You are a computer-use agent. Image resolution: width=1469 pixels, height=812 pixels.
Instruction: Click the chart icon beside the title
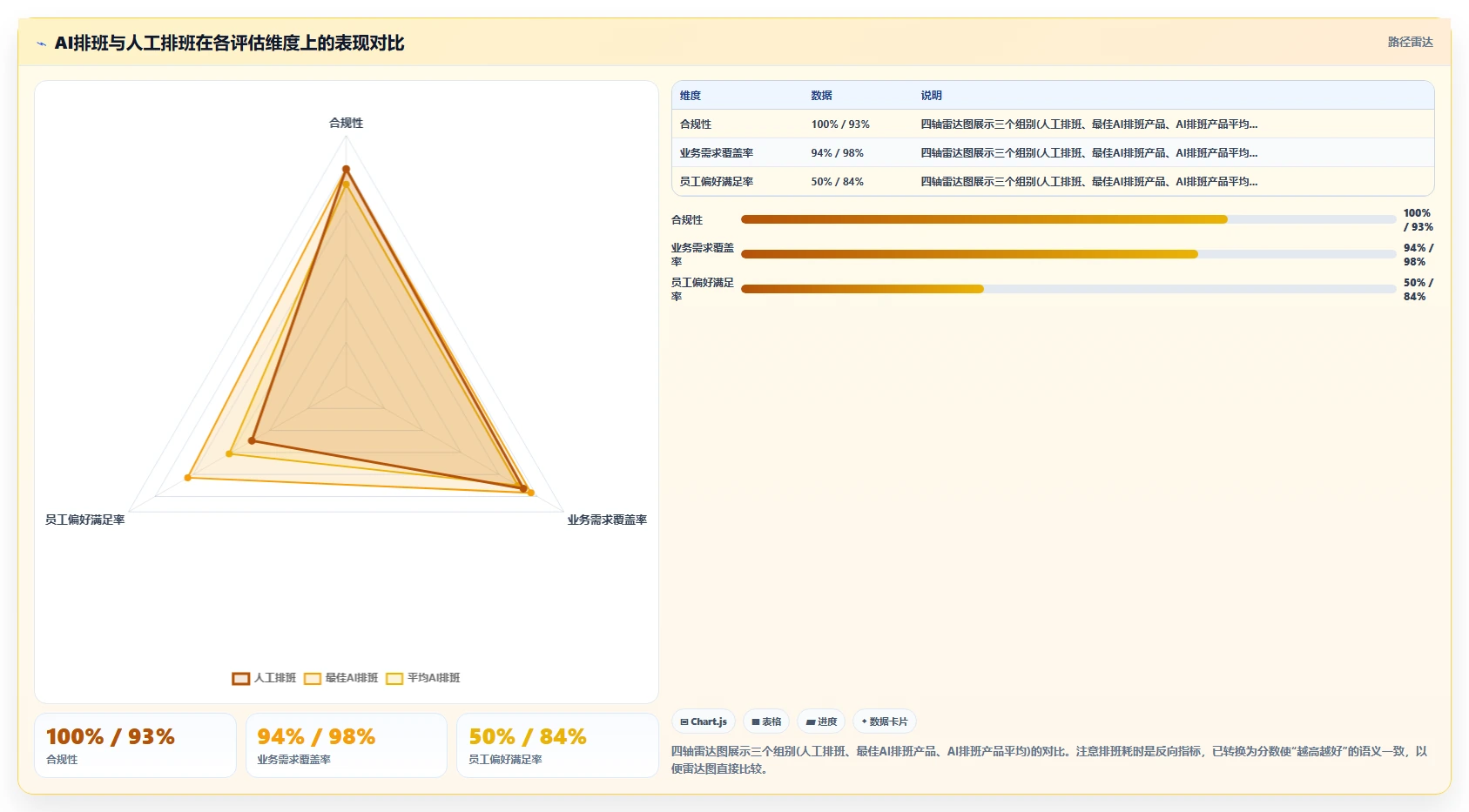(41, 44)
